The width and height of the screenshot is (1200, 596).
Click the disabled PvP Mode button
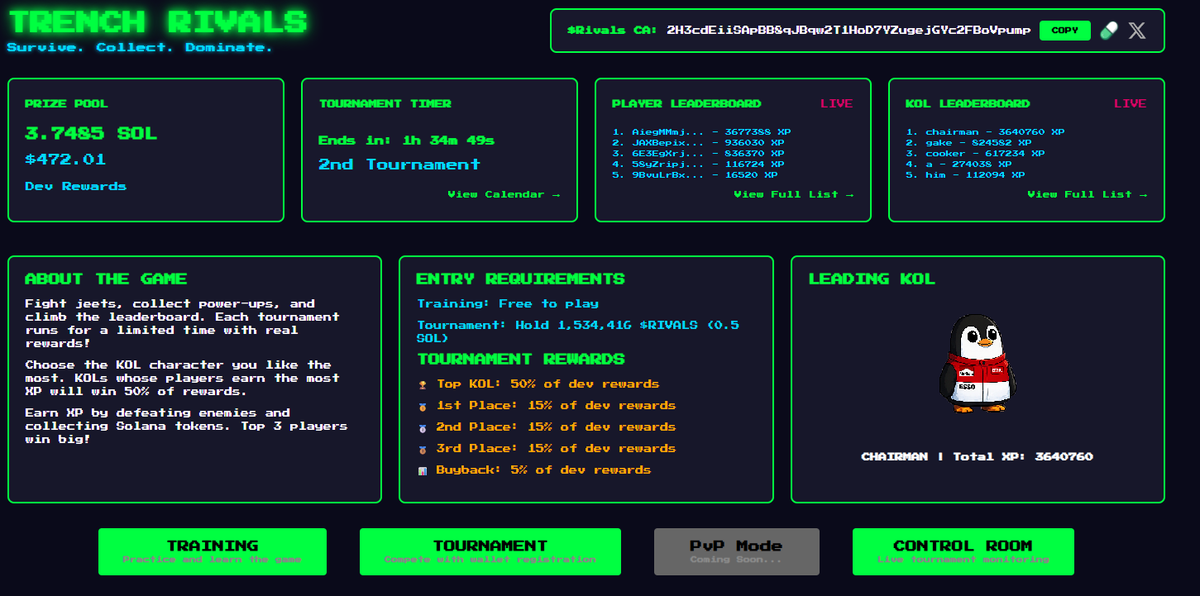pos(737,551)
